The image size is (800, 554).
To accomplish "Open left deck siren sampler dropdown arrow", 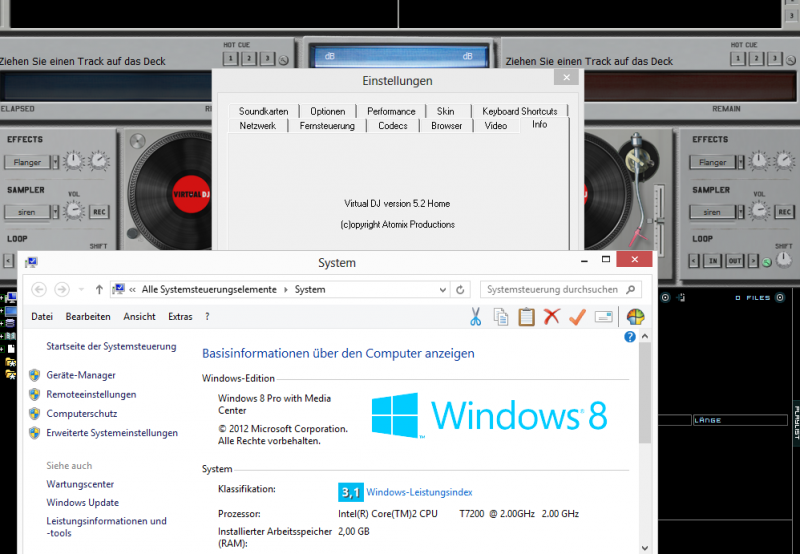I will (55, 212).
